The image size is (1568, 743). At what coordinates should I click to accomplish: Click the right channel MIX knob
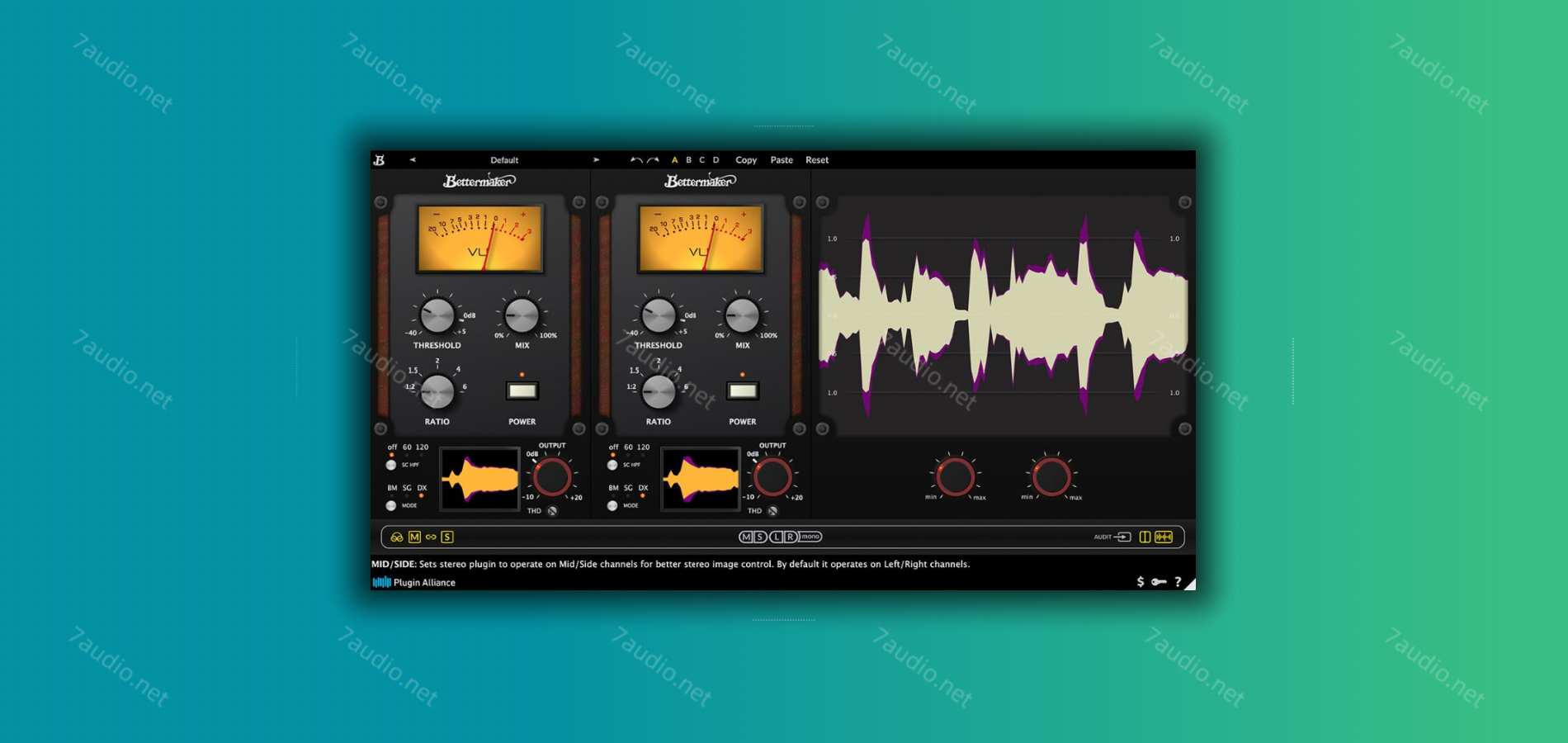point(742,315)
